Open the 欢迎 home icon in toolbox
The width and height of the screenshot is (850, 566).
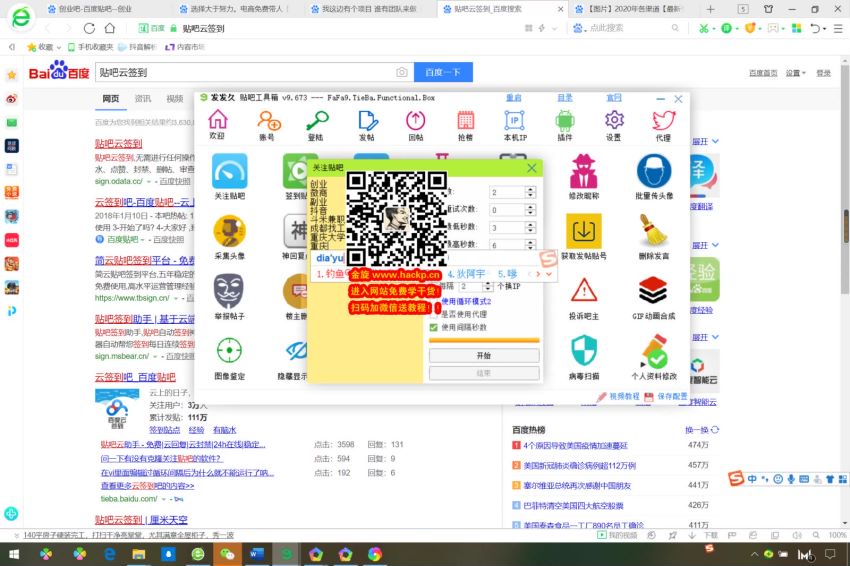pyautogui.click(x=217, y=125)
